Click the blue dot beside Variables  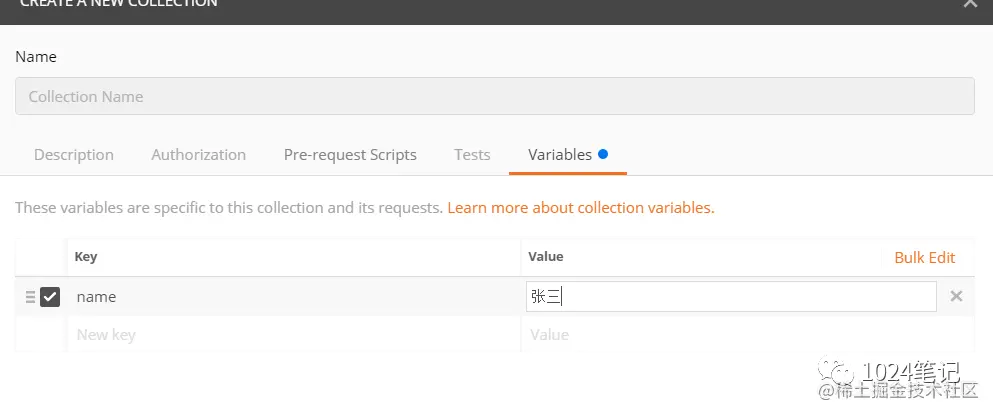point(603,154)
